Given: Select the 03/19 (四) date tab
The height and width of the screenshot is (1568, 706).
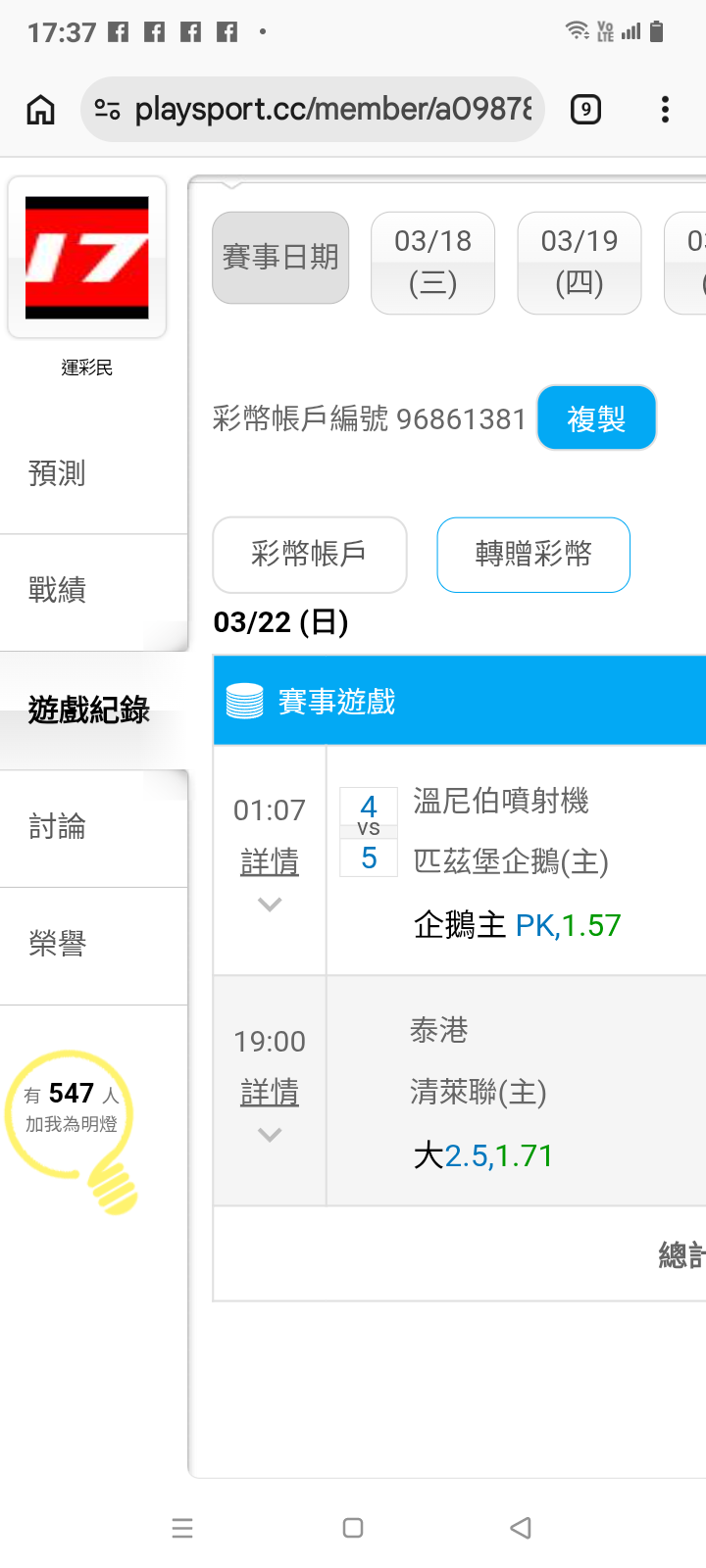Looking at the screenshot, I should pos(580,263).
